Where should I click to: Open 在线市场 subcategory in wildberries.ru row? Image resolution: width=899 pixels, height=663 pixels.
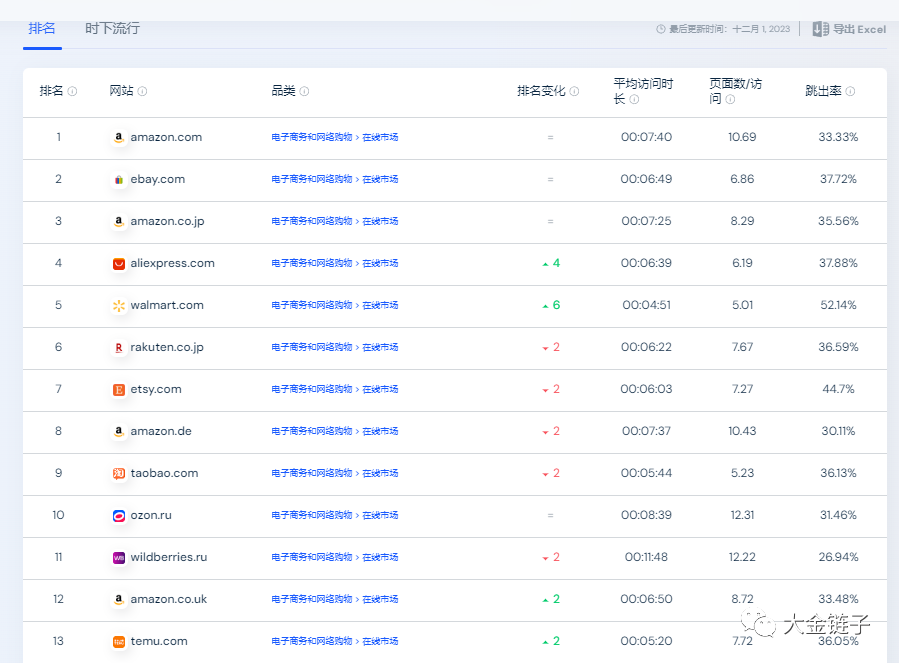380,557
